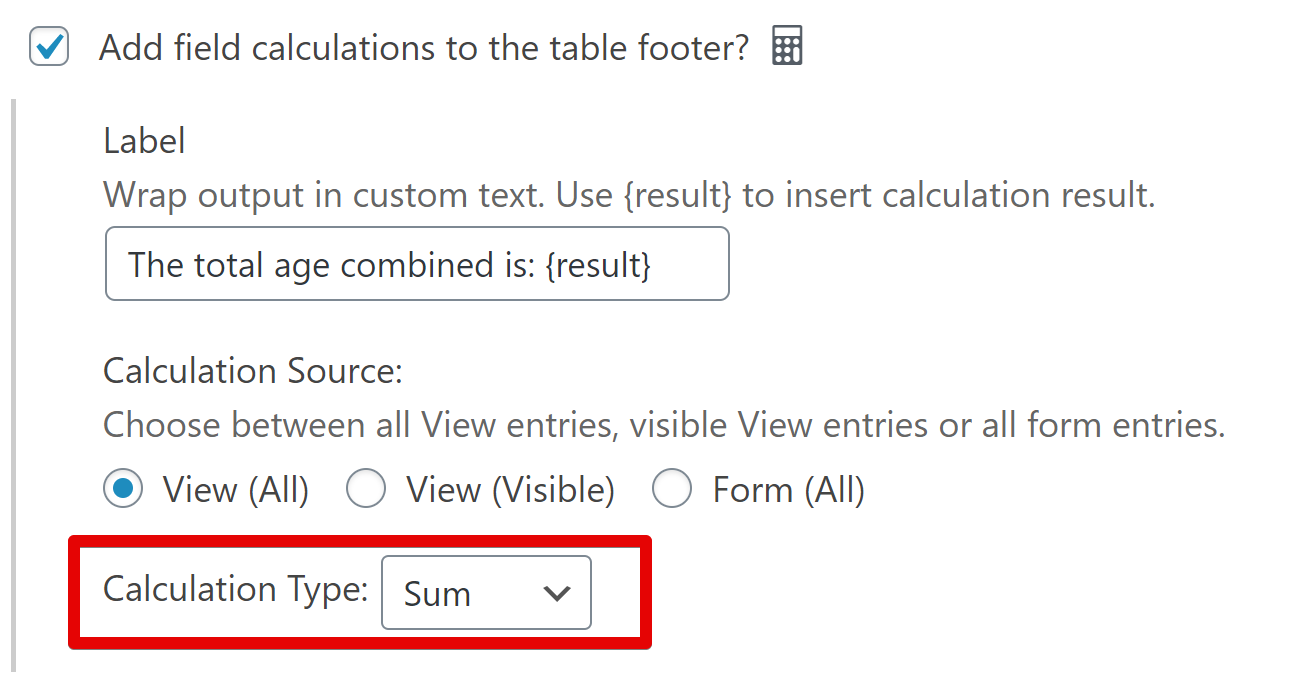Select the Form (All) radio button
The height and width of the screenshot is (691, 1294).
click(672, 489)
